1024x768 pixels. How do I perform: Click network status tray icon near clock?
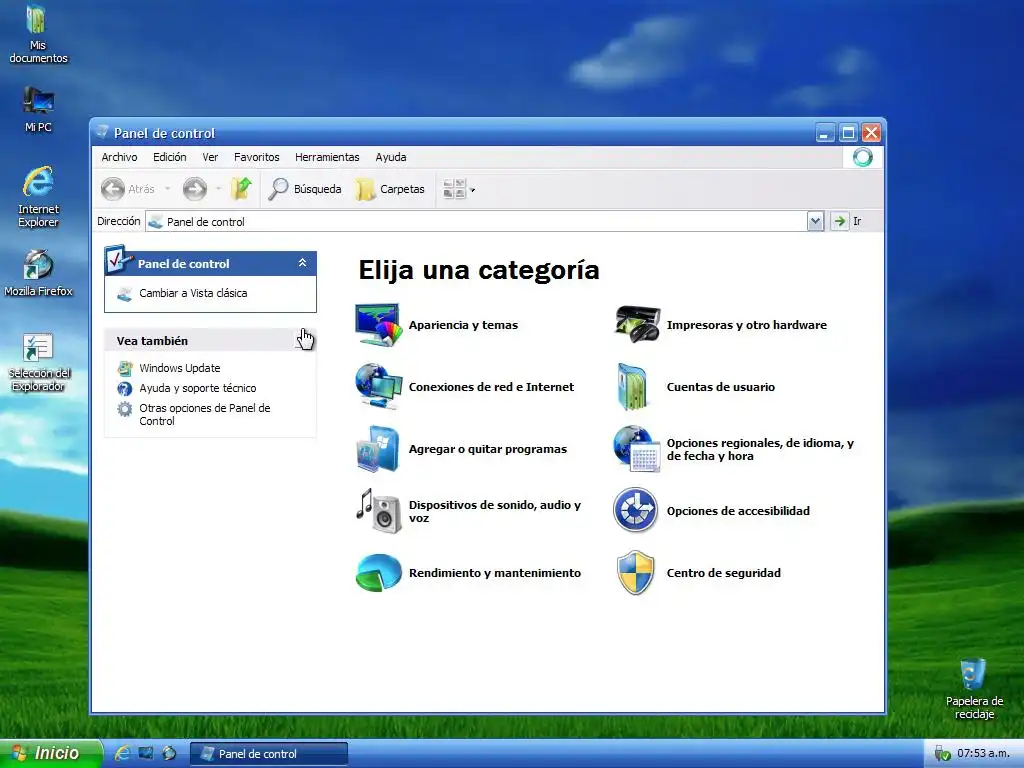click(942, 754)
